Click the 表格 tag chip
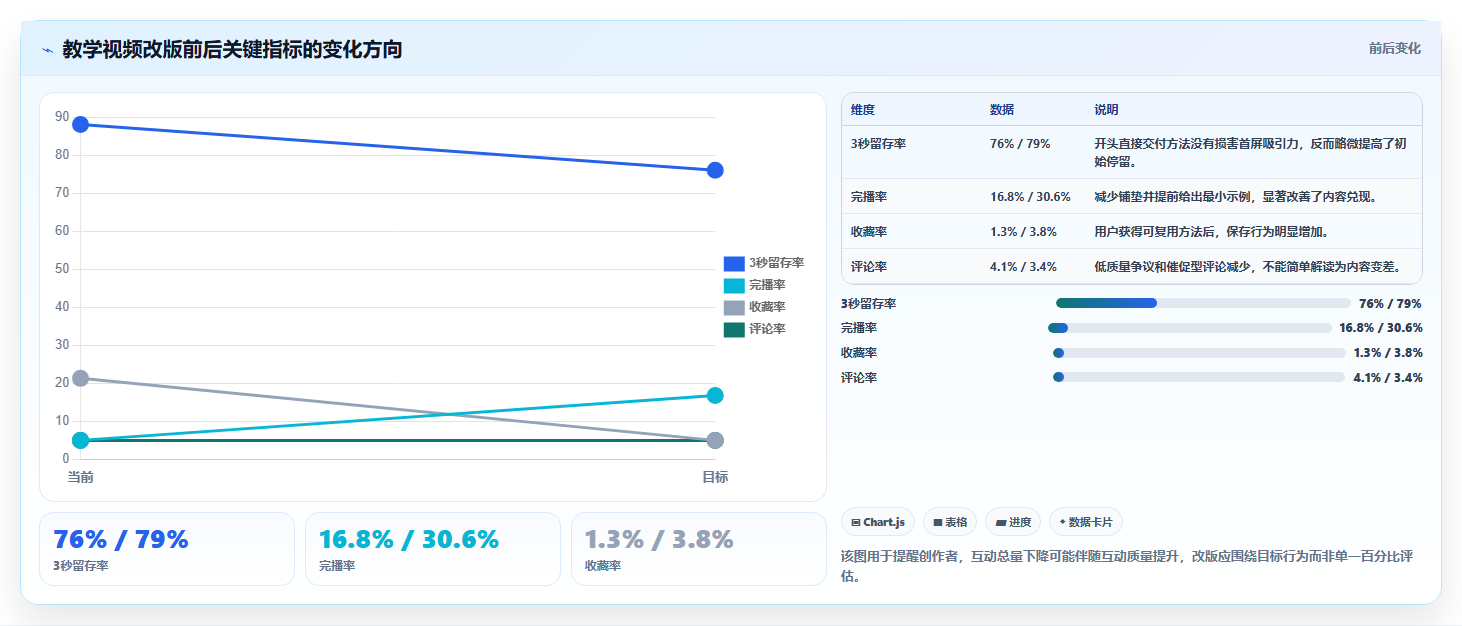Viewport: 1462px width, 626px height. (950, 522)
